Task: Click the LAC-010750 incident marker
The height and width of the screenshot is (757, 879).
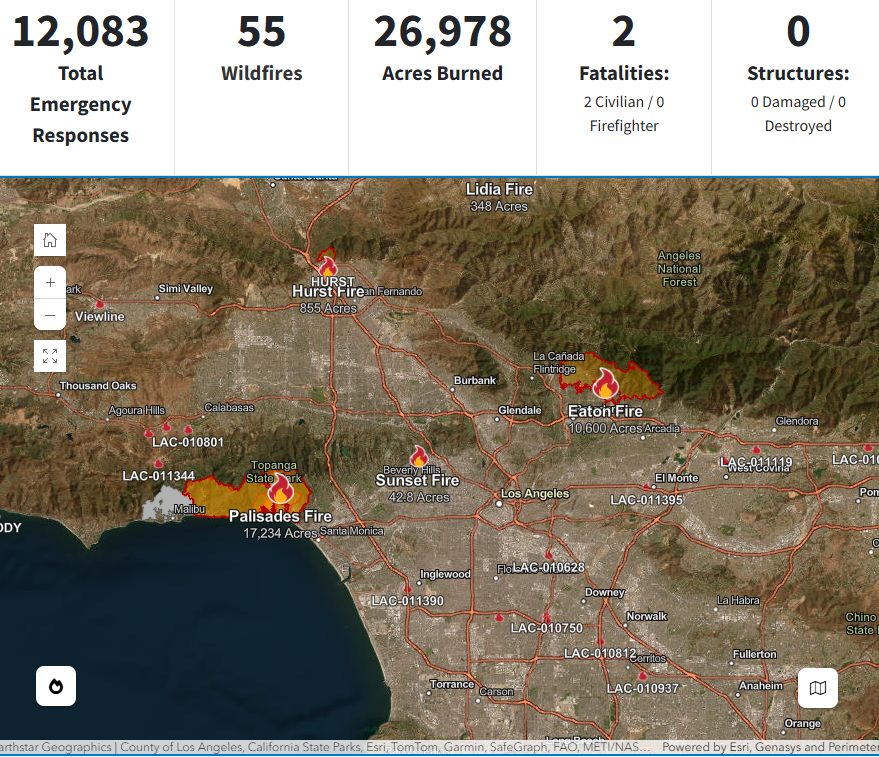Action: 546,615
